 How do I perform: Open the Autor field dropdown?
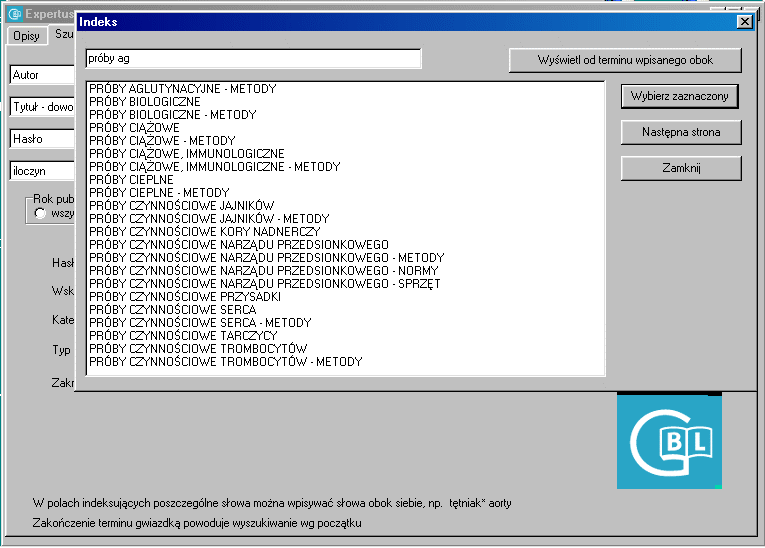[x=42, y=75]
